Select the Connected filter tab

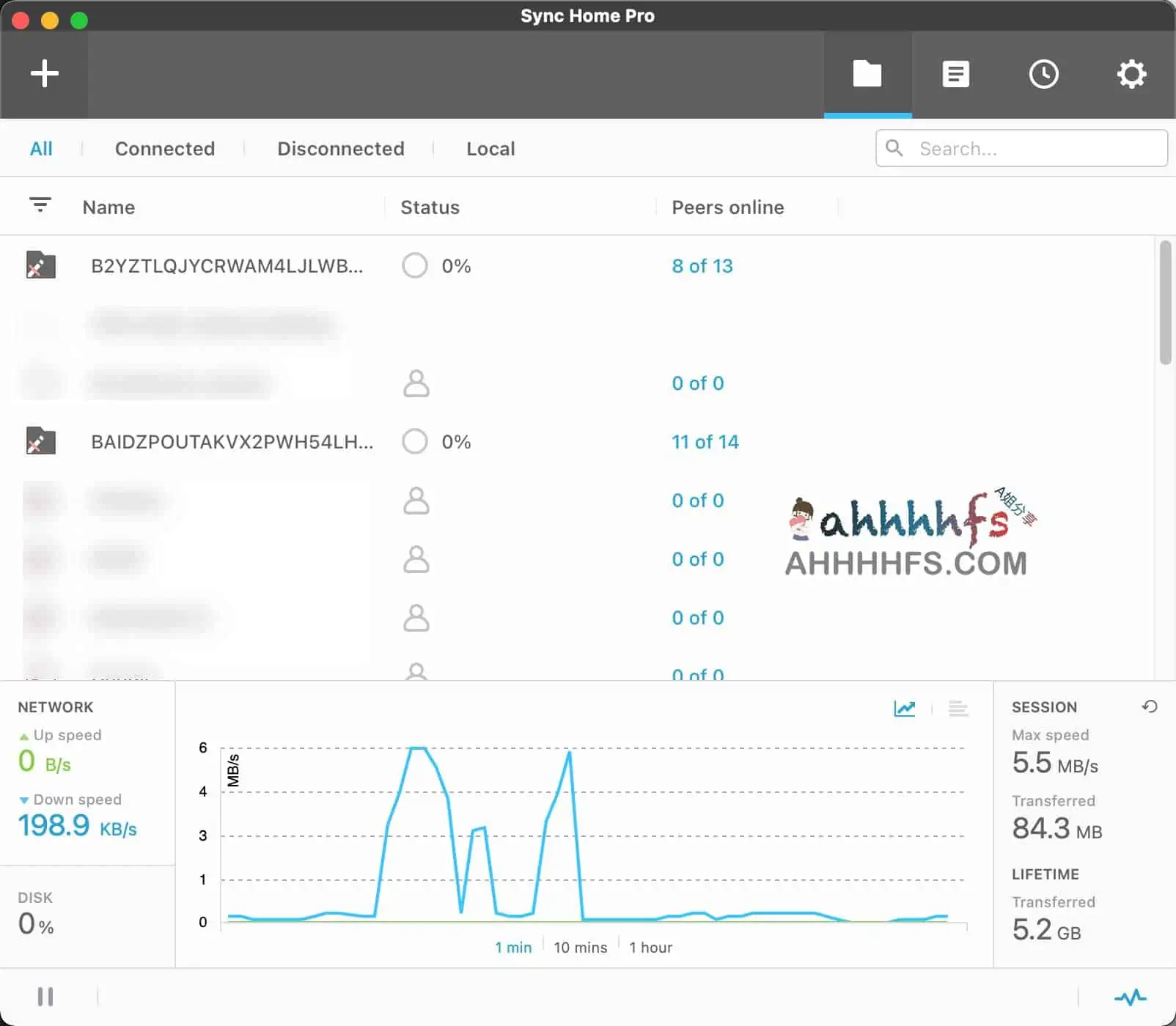coord(165,149)
